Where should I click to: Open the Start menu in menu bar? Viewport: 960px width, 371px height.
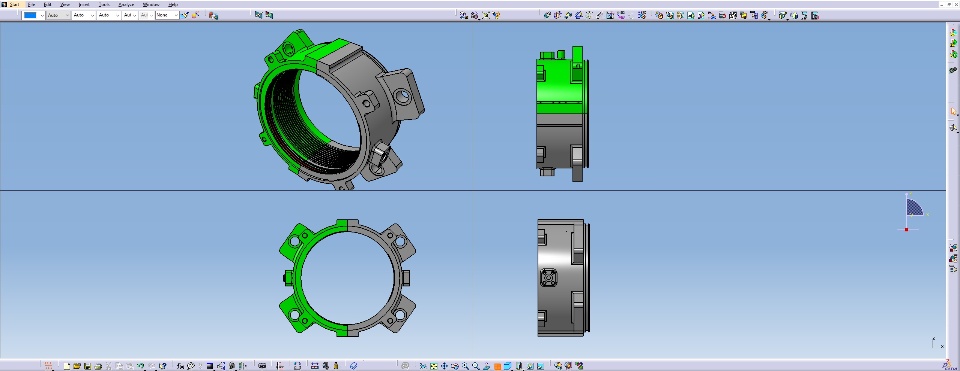tap(14, 5)
